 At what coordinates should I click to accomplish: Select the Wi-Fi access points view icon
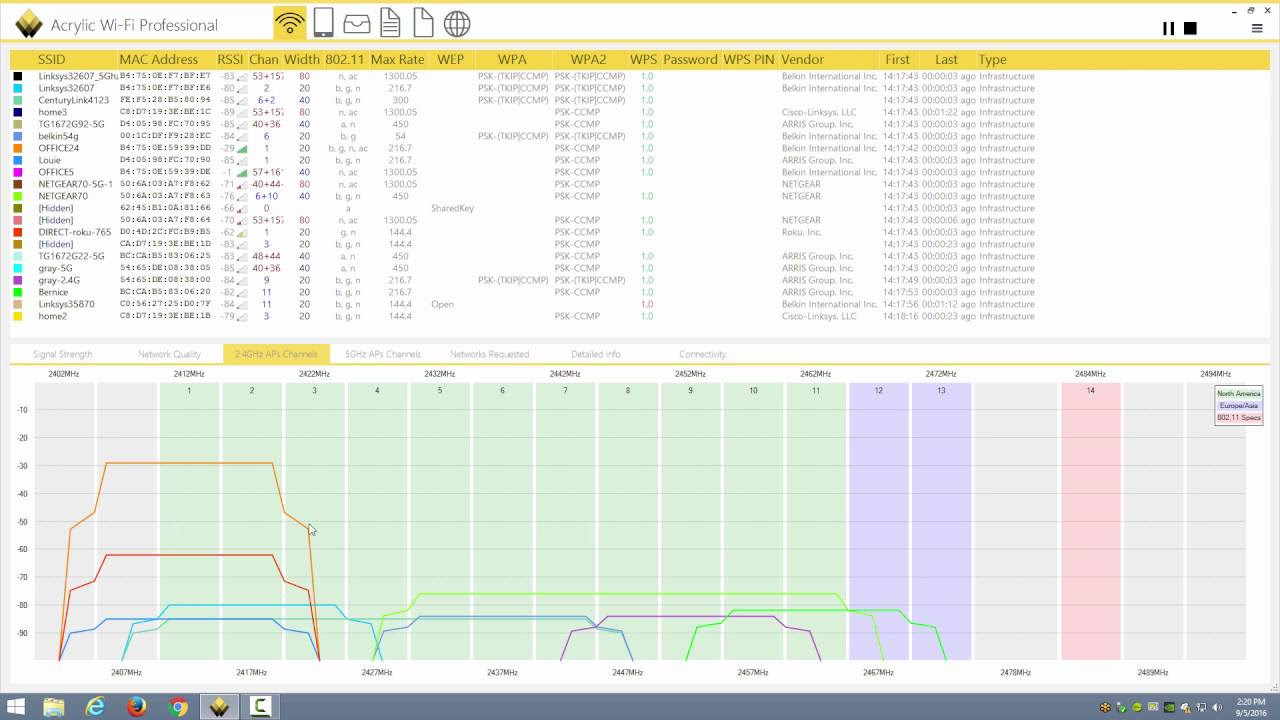(x=290, y=23)
